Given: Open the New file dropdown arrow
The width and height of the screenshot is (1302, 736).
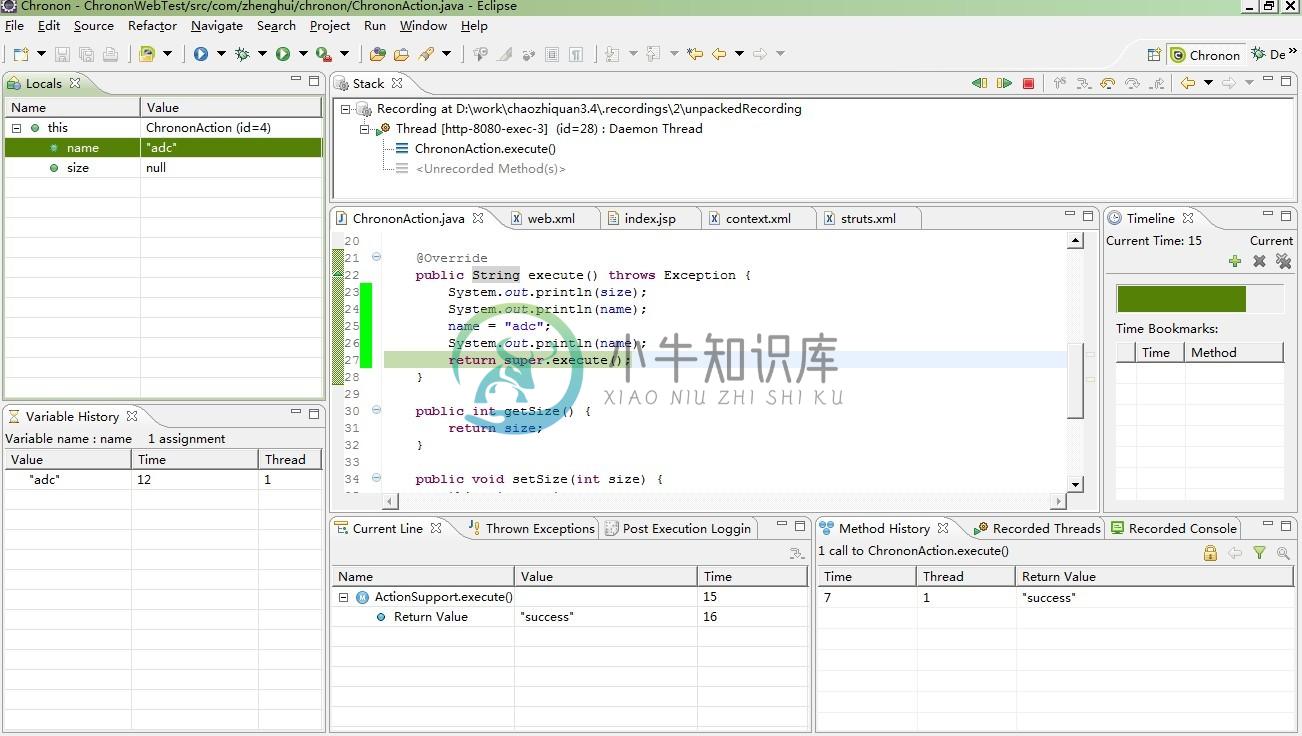Looking at the screenshot, I should click(41, 54).
